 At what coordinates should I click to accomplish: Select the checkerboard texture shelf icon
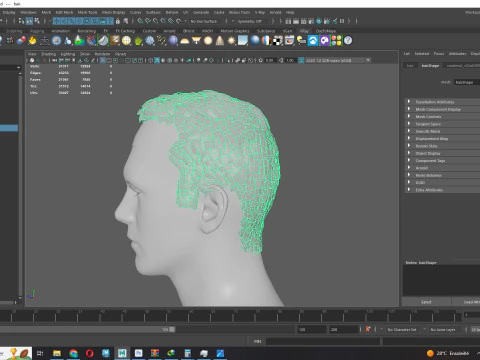click(x=278, y=41)
